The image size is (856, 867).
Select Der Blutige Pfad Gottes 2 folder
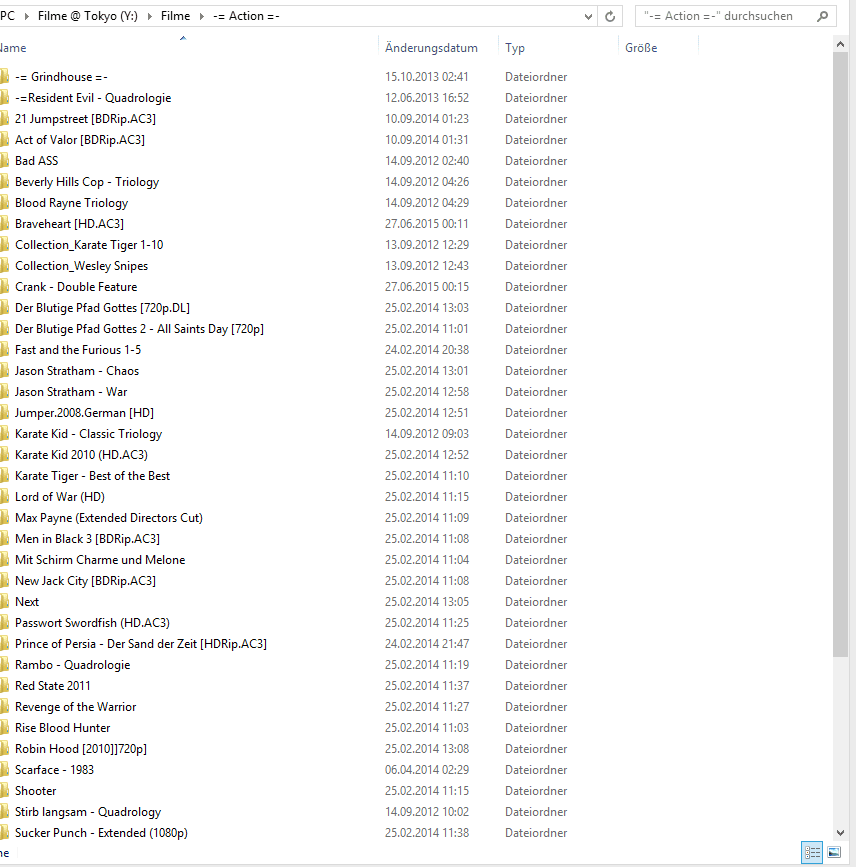pos(139,329)
